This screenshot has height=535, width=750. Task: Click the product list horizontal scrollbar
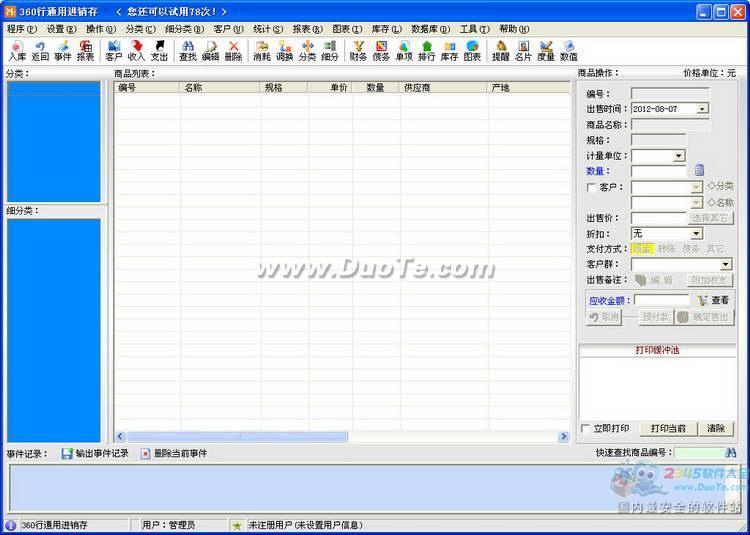[340, 436]
